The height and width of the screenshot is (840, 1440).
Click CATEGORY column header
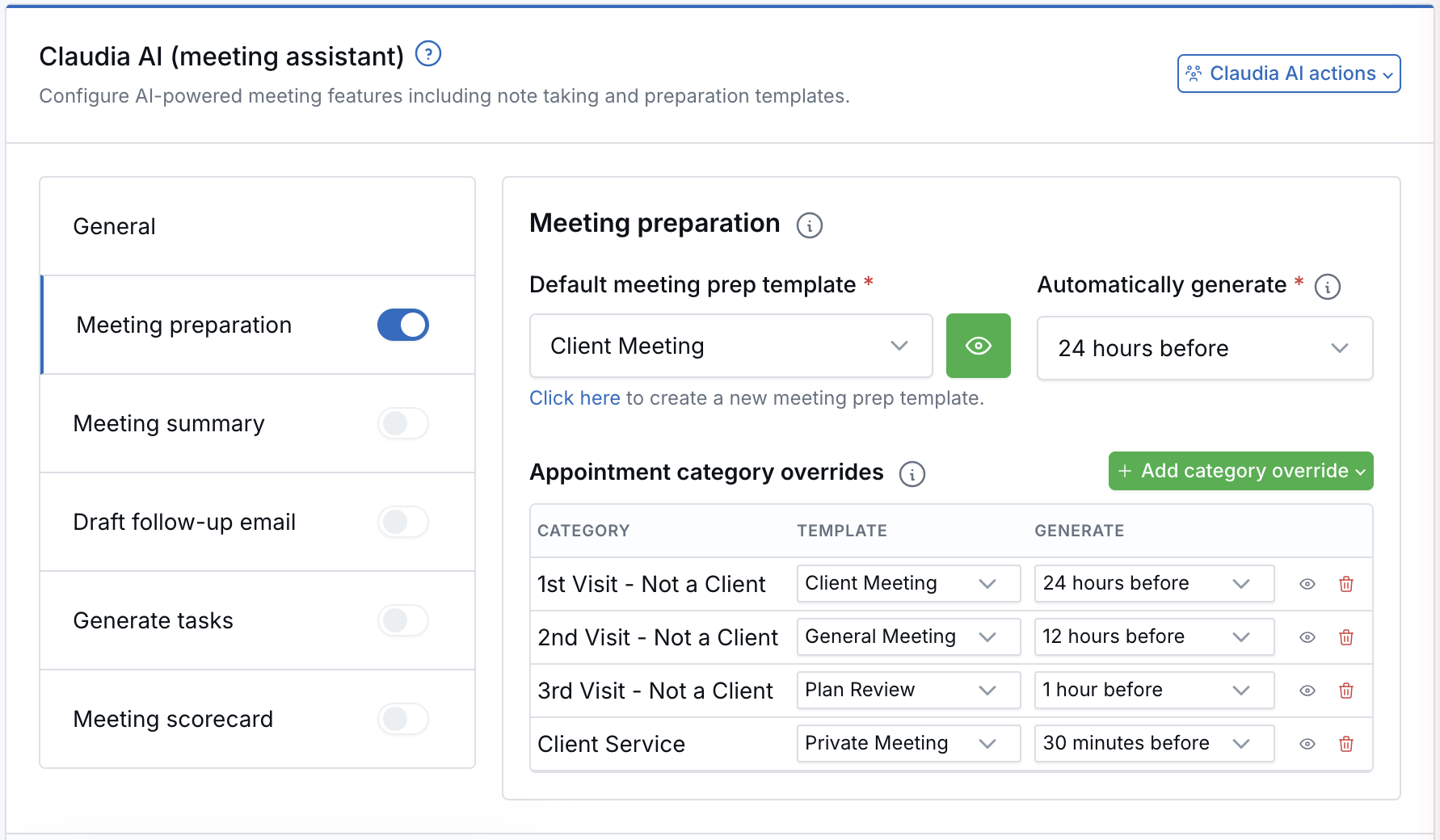click(583, 531)
